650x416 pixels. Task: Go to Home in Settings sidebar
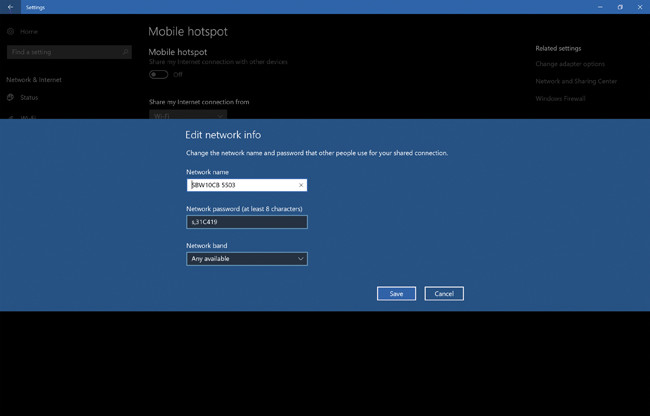point(29,31)
